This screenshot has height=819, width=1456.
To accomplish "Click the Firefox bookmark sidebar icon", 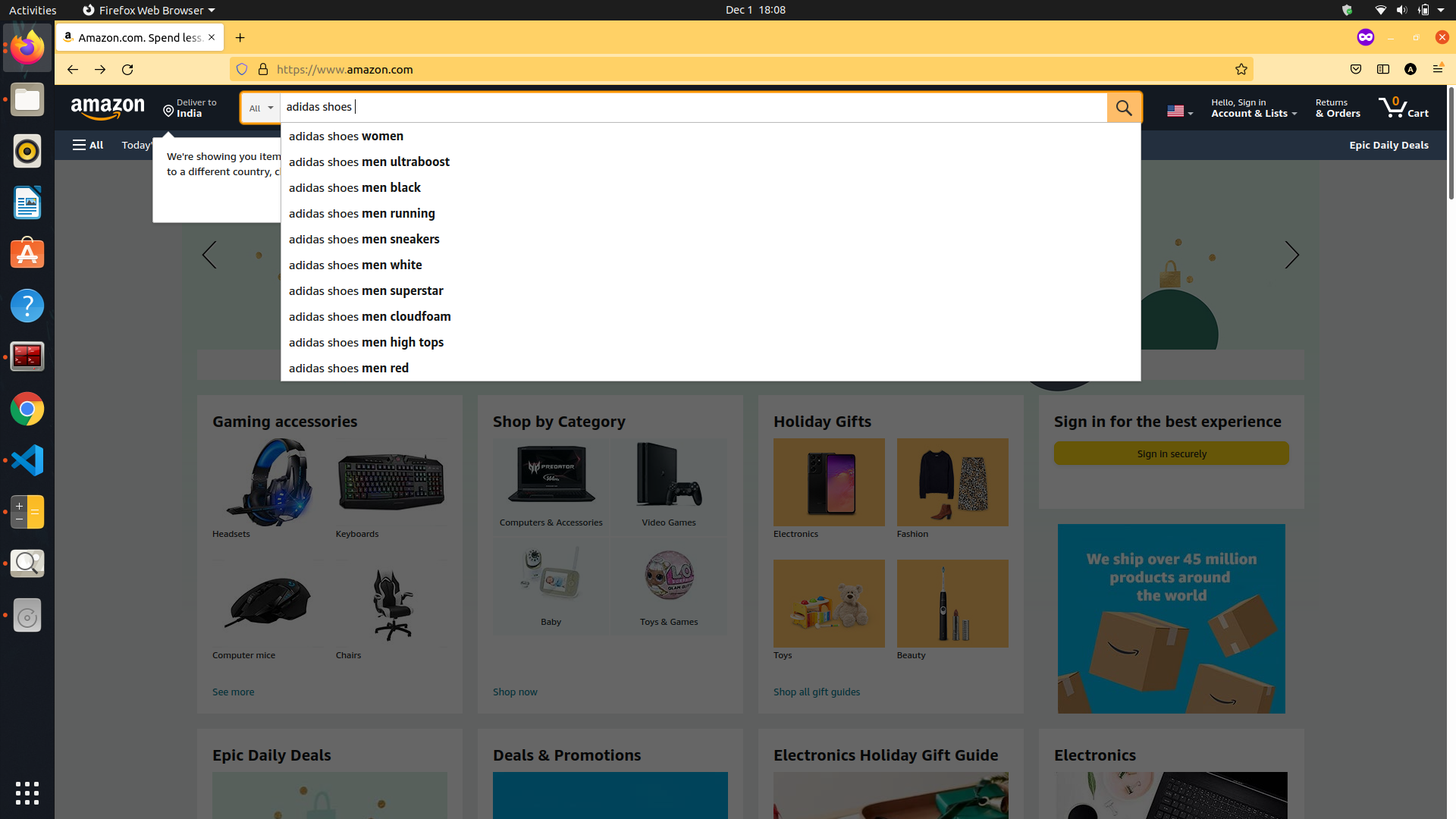I will coord(1383,69).
